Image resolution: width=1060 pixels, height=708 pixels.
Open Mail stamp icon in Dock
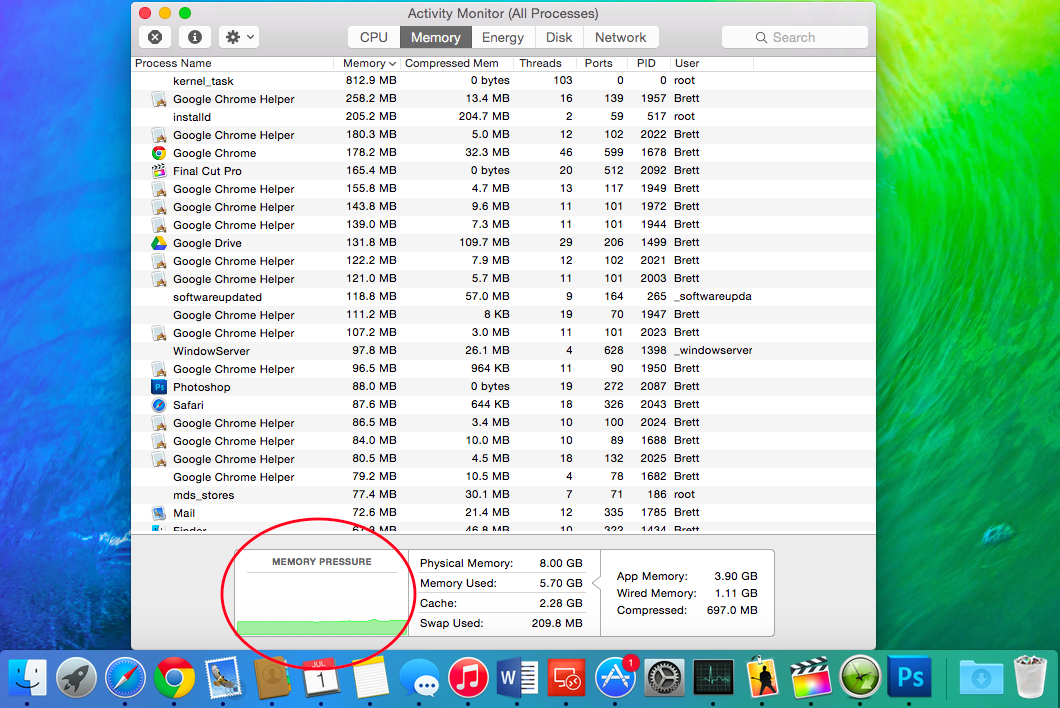(x=223, y=677)
